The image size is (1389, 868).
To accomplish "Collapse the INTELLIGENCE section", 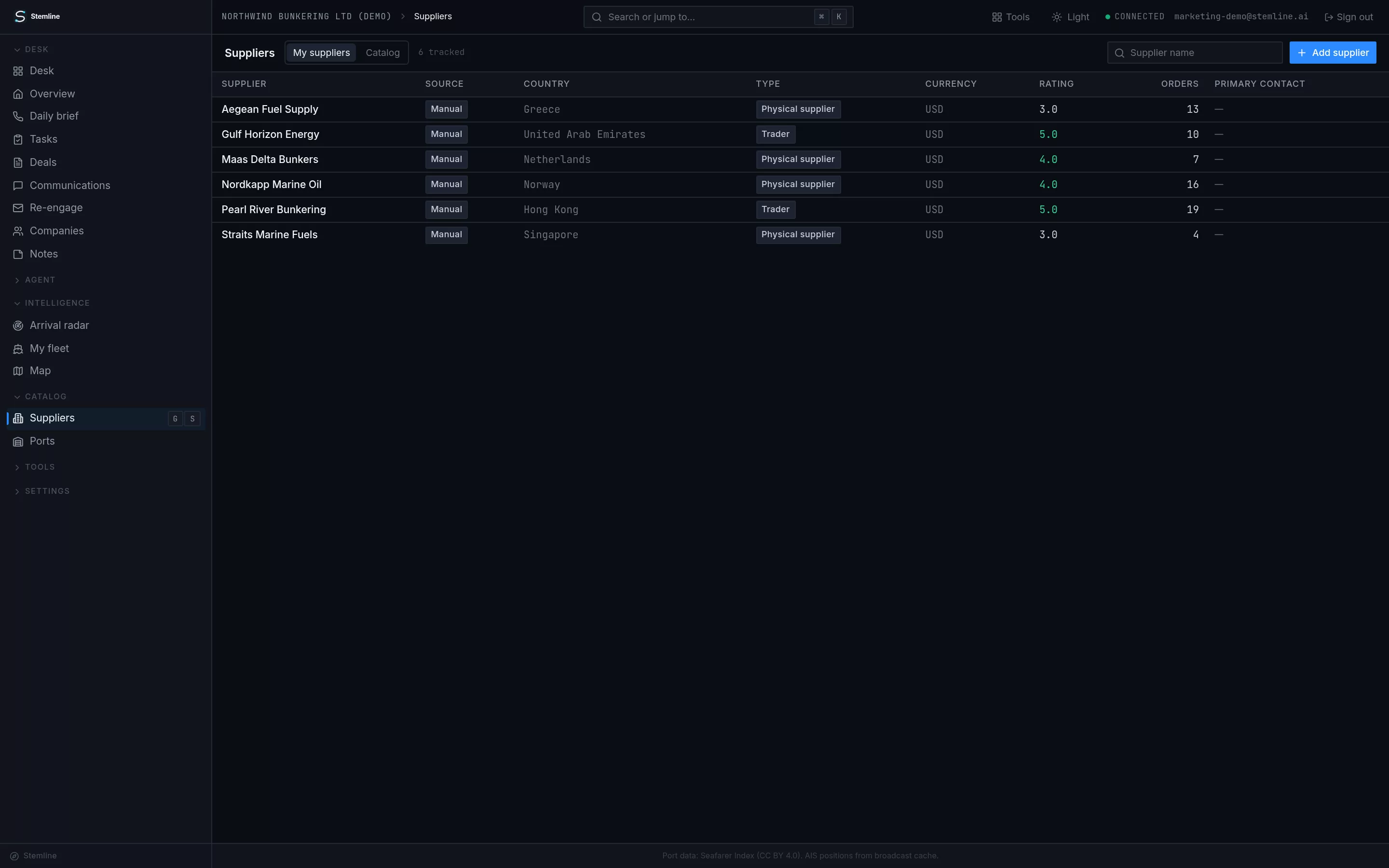I will pos(52,303).
